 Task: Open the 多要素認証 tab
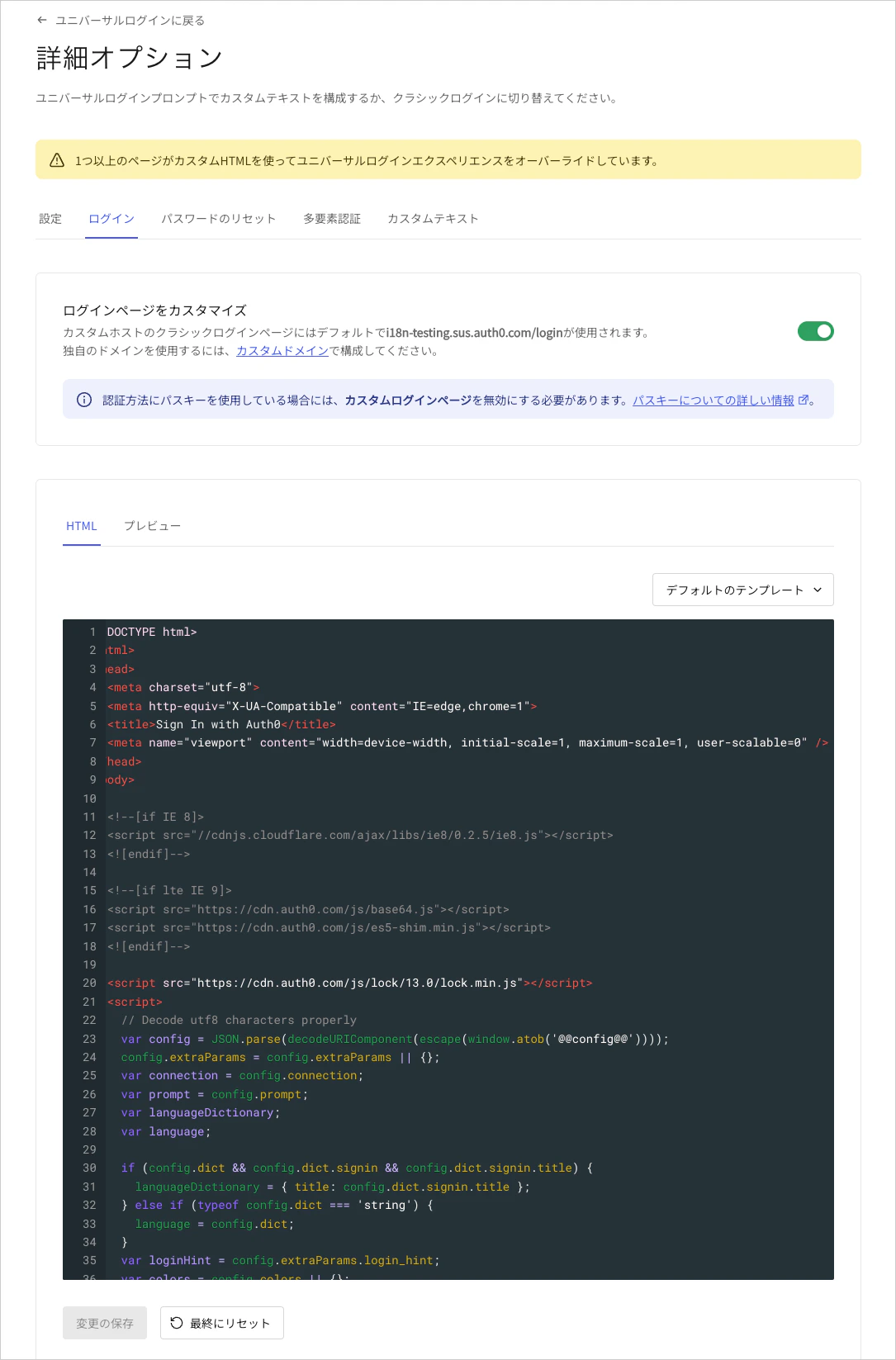[x=332, y=219]
